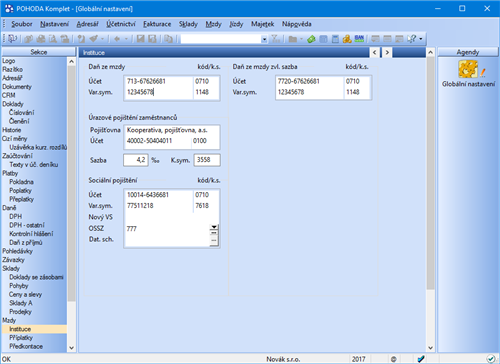500x364 pixels.
Task: Click the green banknote toolbar icon
Action: coord(311,39)
